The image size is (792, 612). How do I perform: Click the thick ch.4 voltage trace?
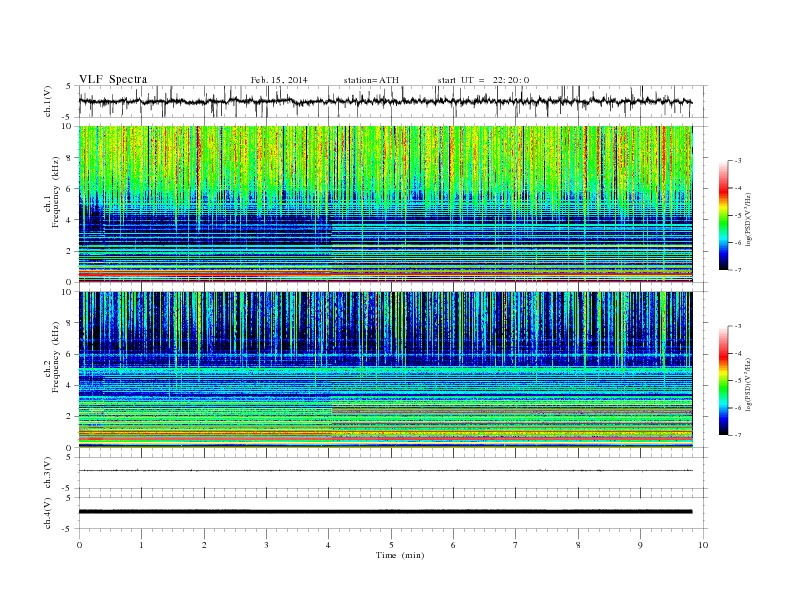click(385, 512)
